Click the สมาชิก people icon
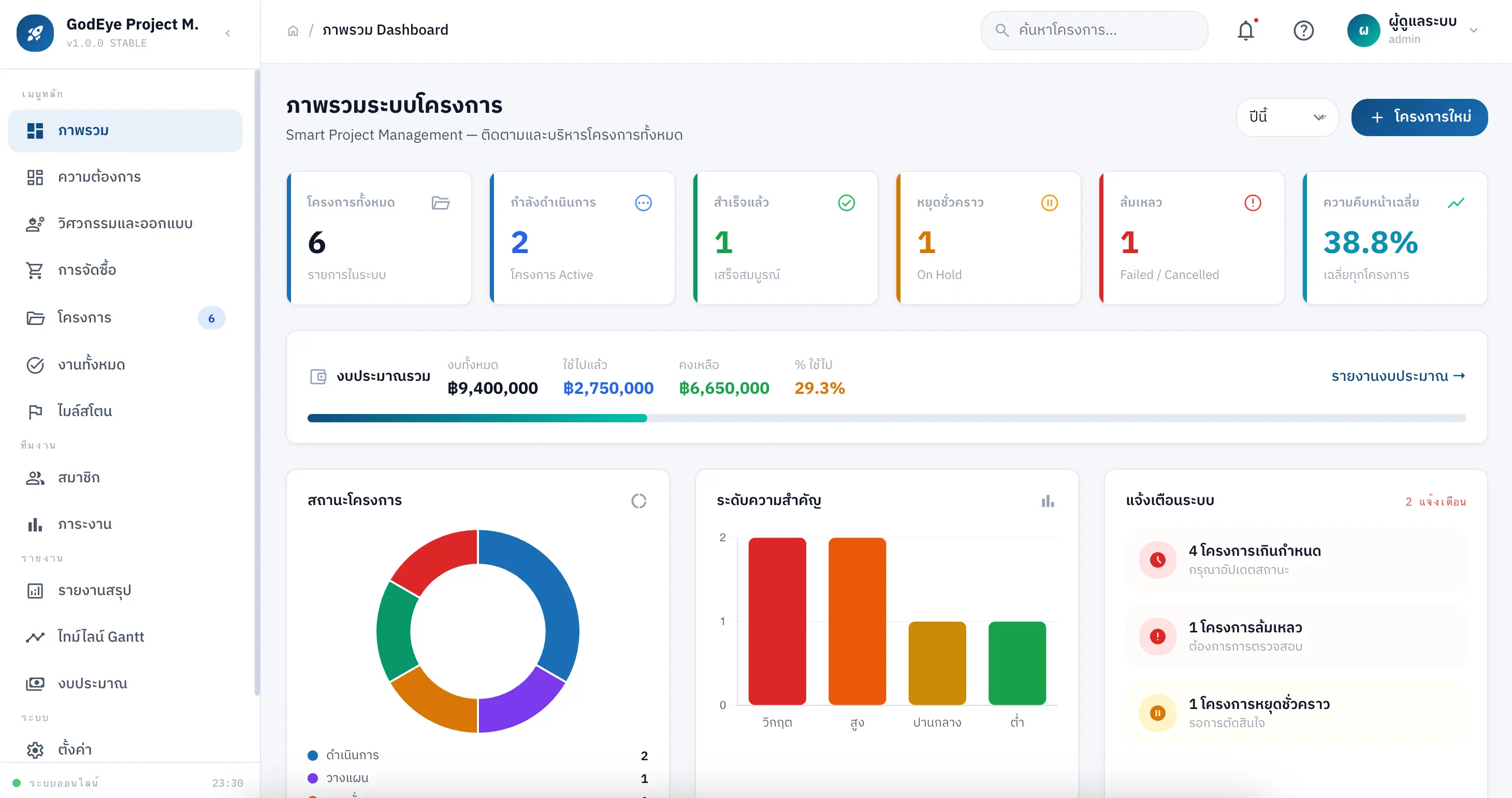The width and height of the screenshot is (1512, 798). pyautogui.click(x=35, y=478)
